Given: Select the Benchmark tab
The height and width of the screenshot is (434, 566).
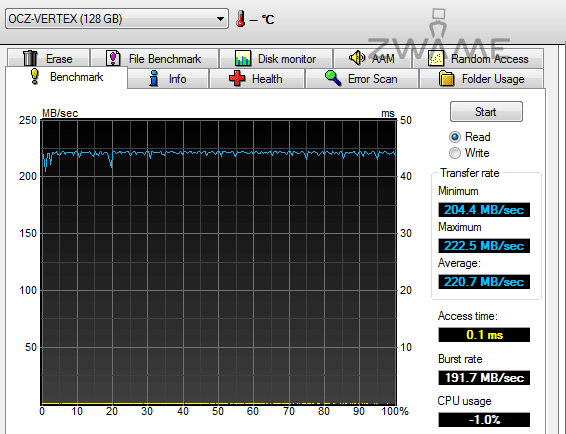Looking at the screenshot, I should pos(66,77).
